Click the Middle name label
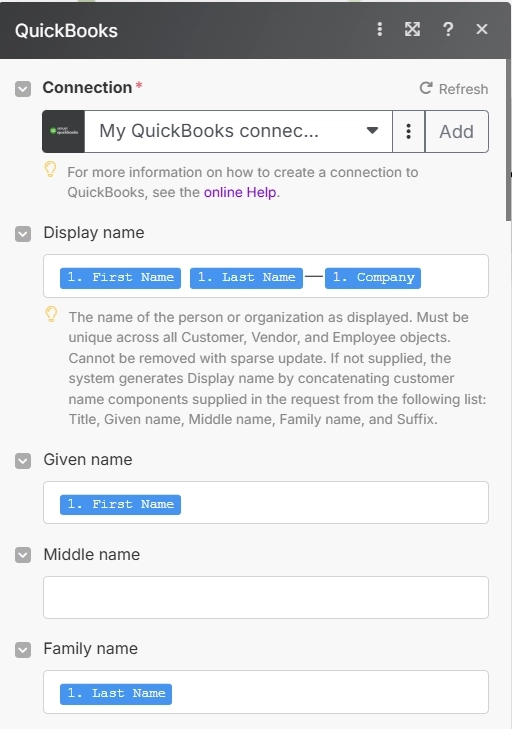Image resolution: width=512 pixels, height=729 pixels. [92, 554]
